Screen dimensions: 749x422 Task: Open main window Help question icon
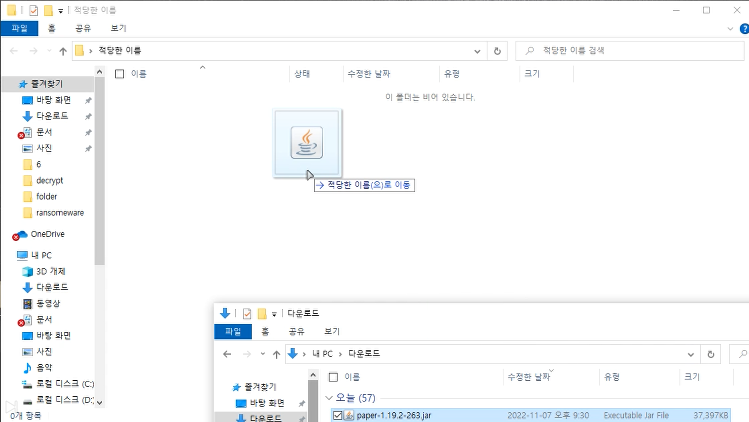744,29
